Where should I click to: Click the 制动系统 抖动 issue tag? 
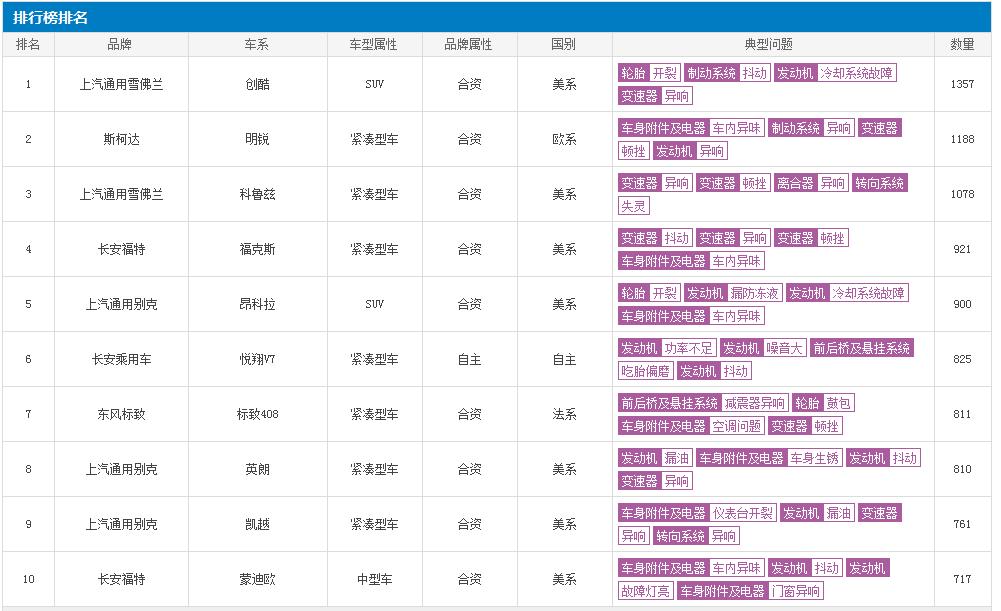tap(727, 73)
